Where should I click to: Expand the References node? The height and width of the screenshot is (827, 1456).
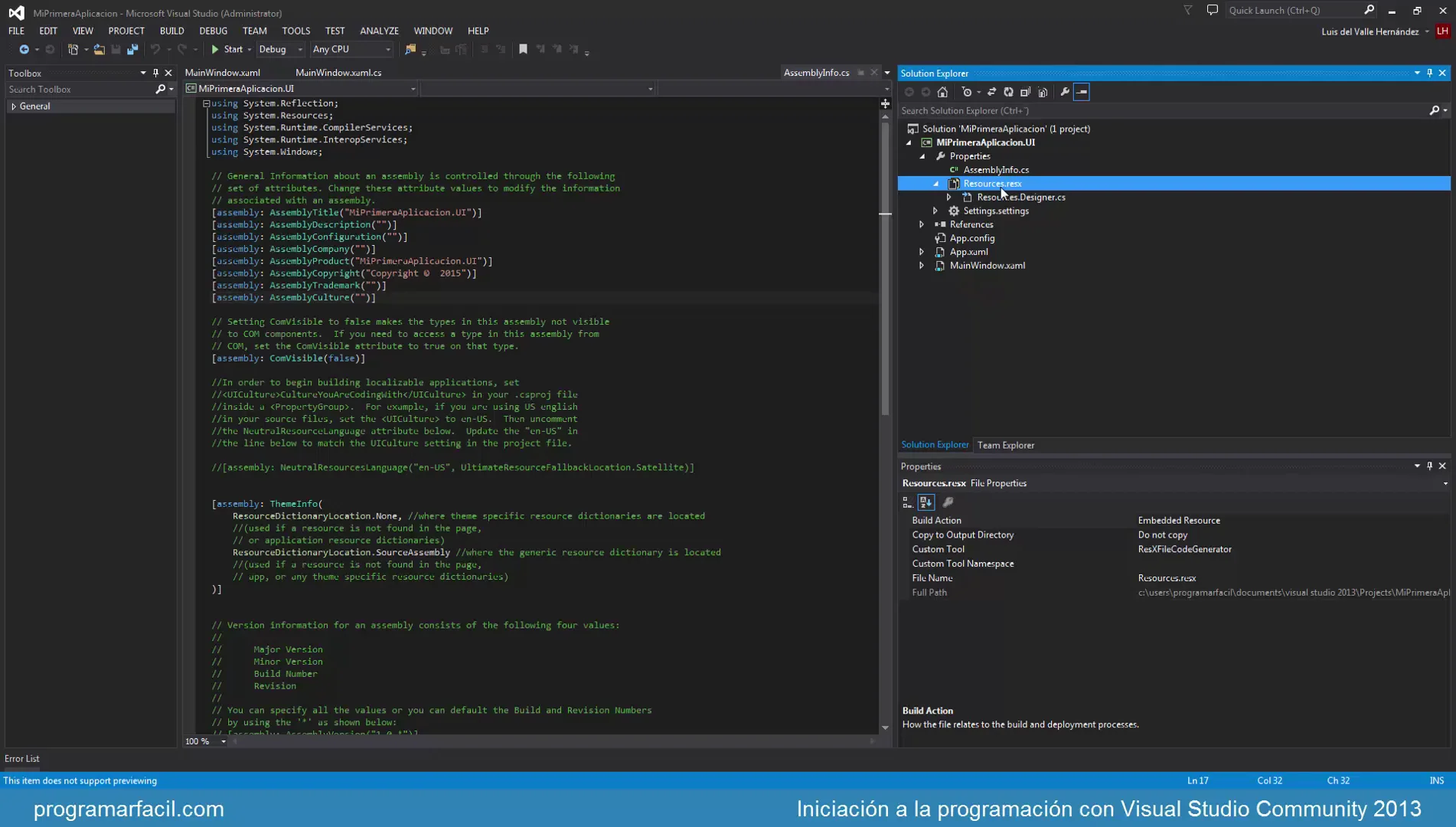click(922, 224)
